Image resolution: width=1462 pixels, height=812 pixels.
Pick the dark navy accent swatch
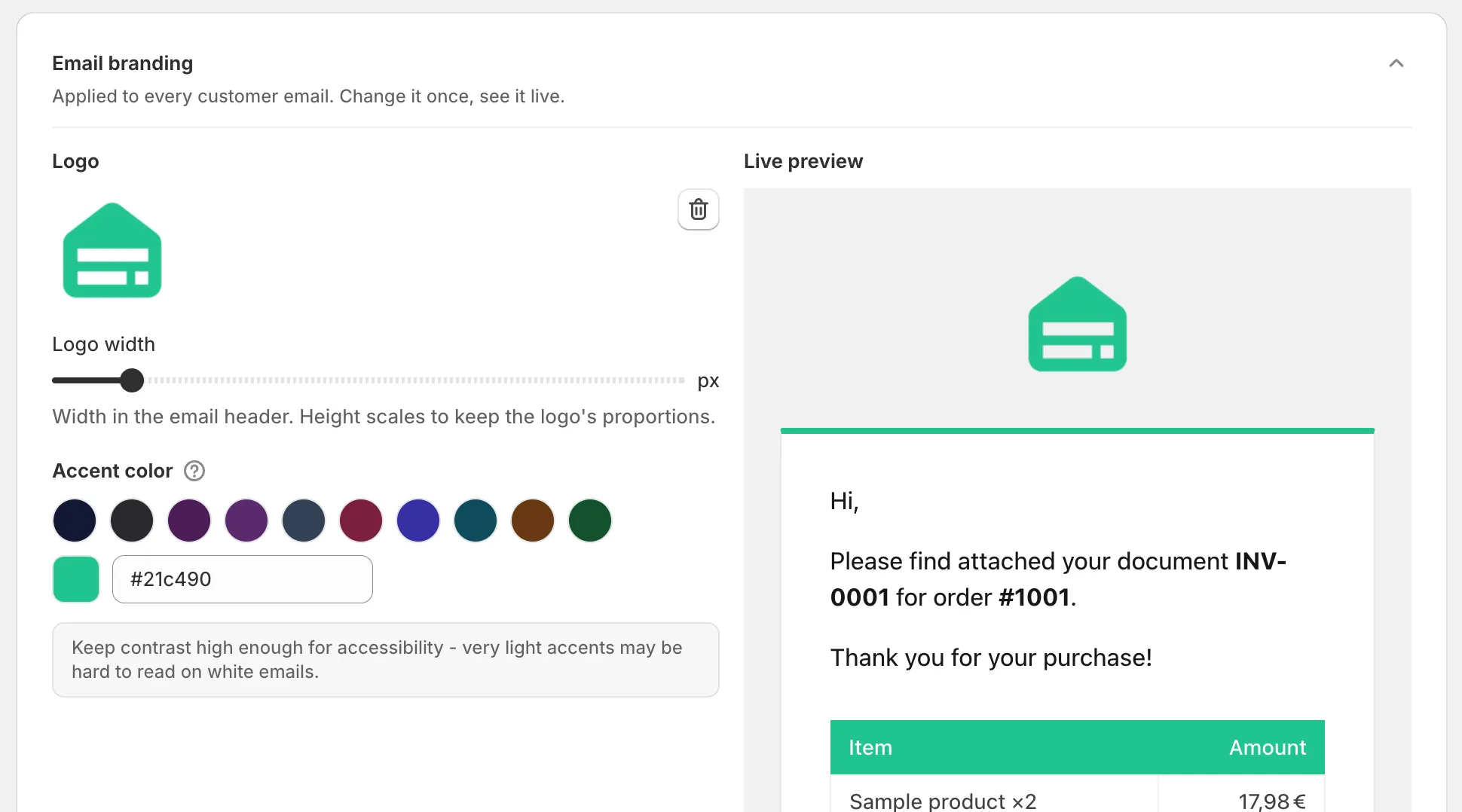pyautogui.click(x=75, y=520)
